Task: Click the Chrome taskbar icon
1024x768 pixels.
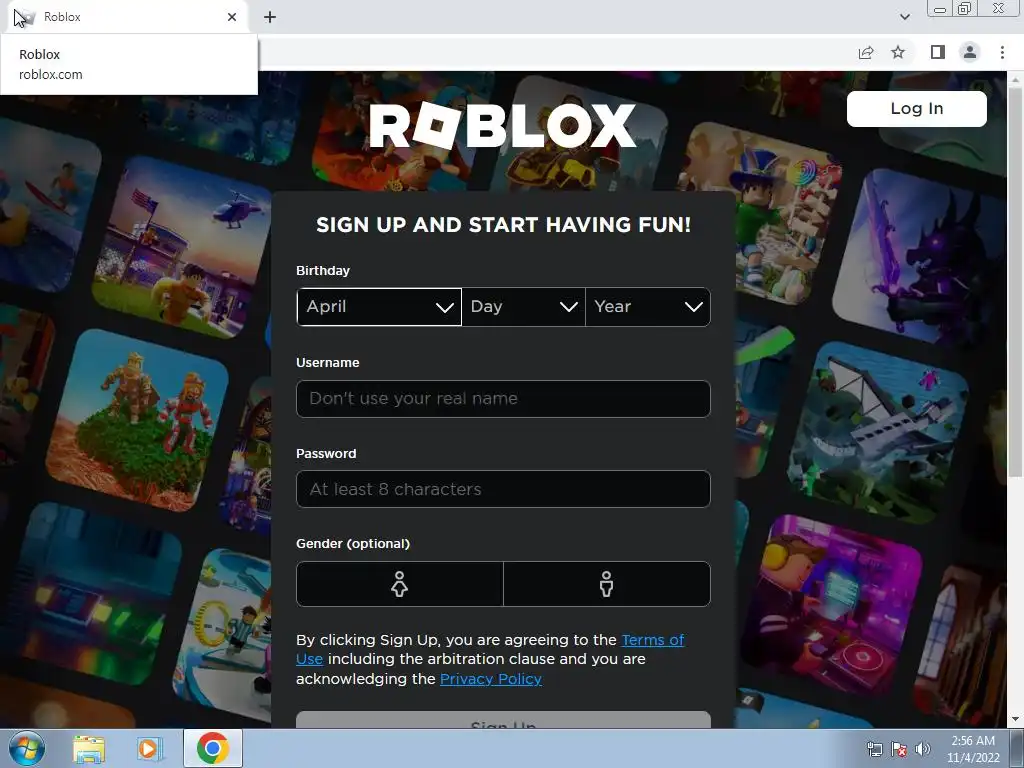Action: 213,748
